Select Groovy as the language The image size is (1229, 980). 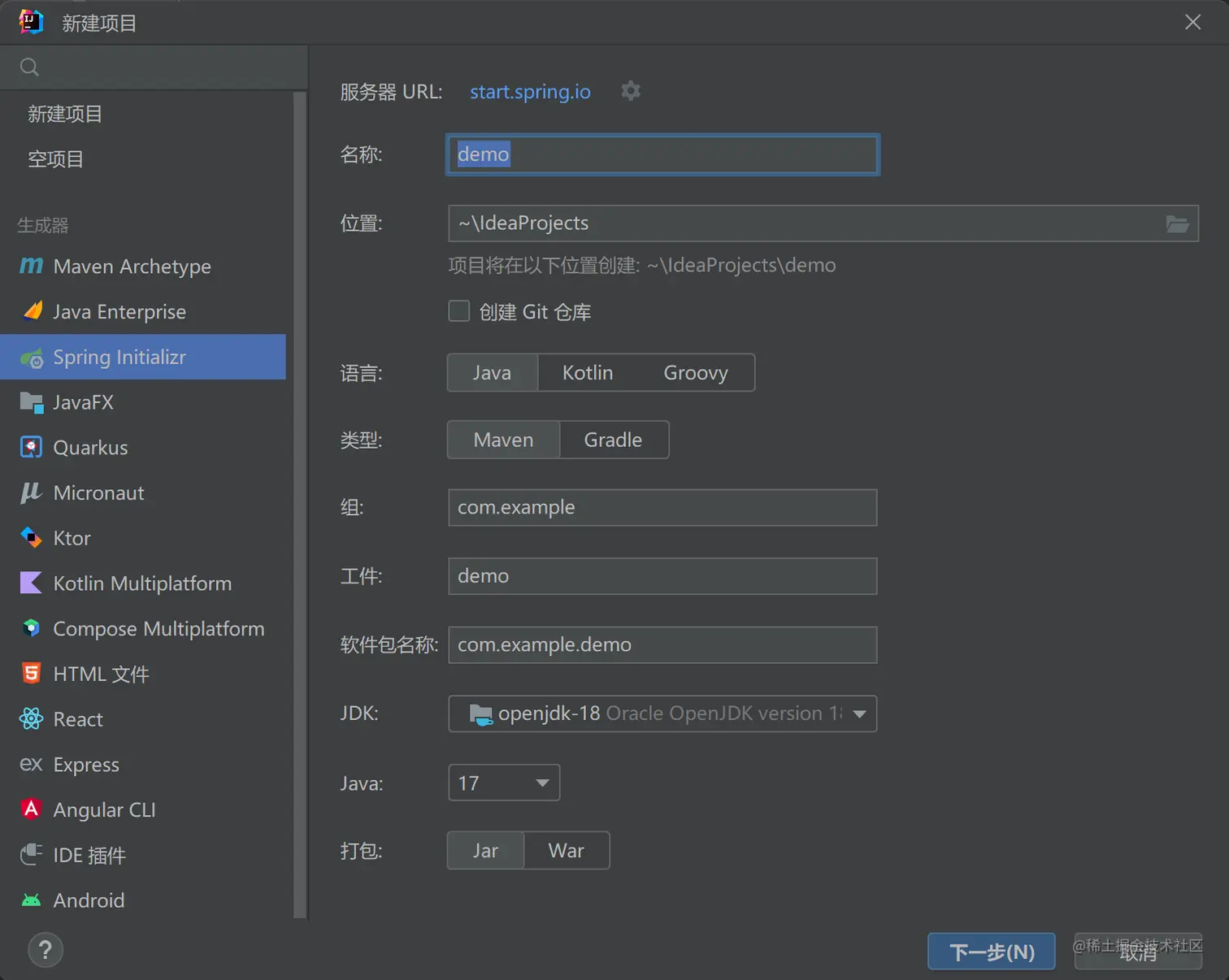tap(696, 372)
